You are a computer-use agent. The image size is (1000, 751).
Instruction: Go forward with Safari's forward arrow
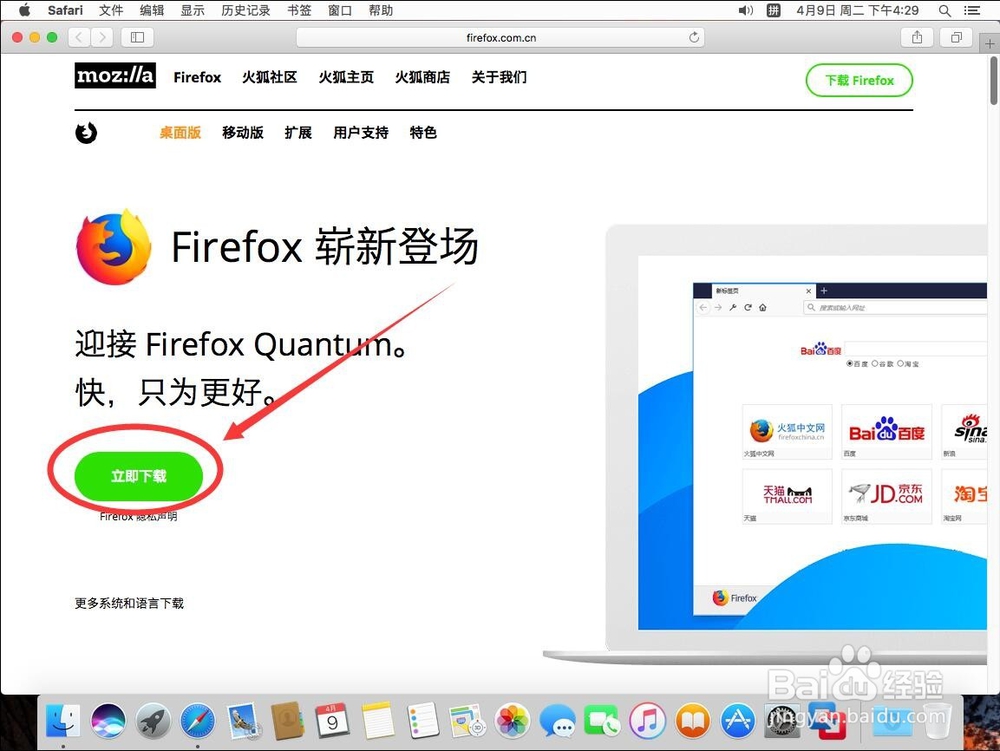click(102, 37)
